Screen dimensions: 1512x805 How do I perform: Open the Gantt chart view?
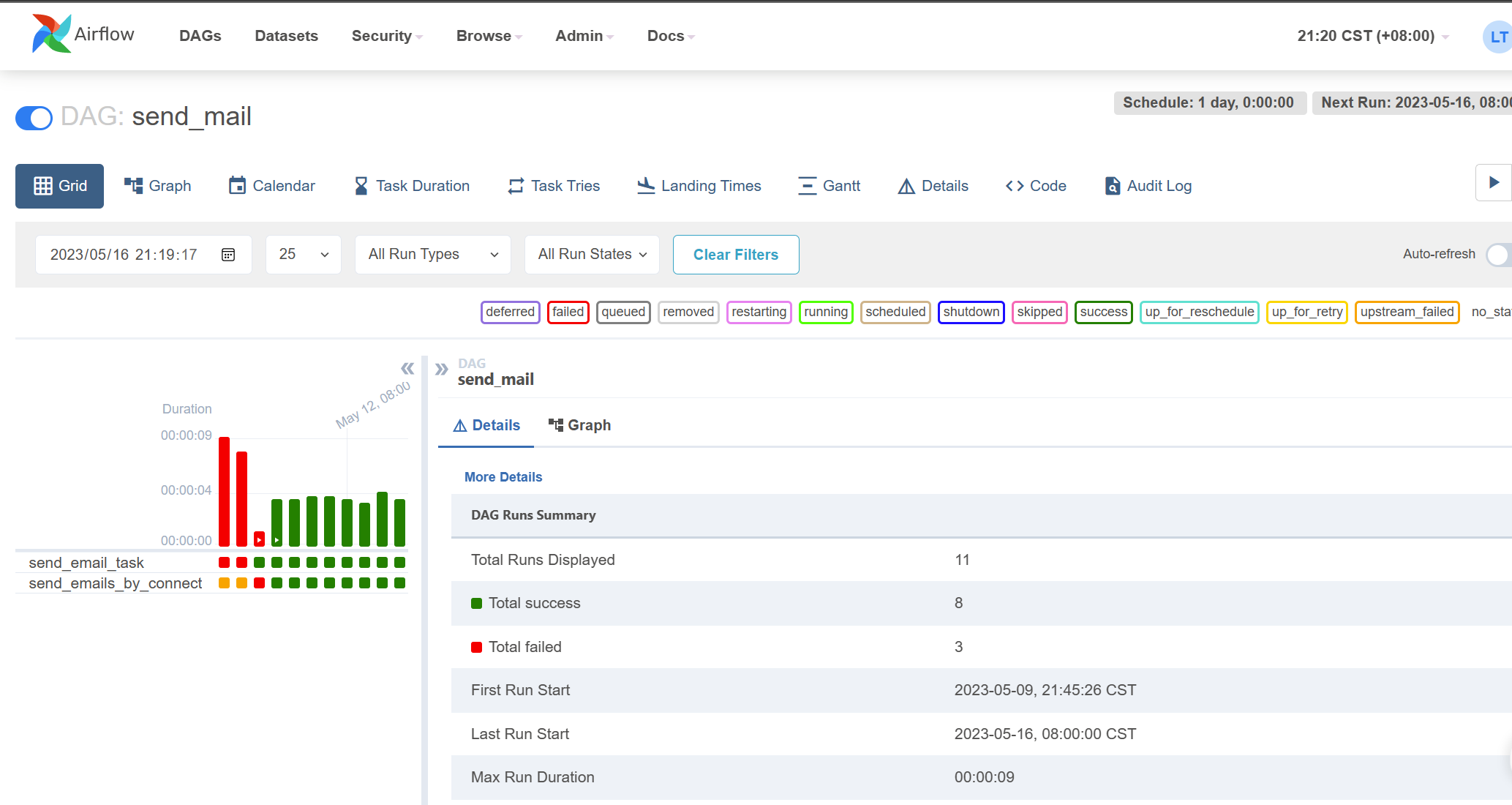(x=830, y=186)
